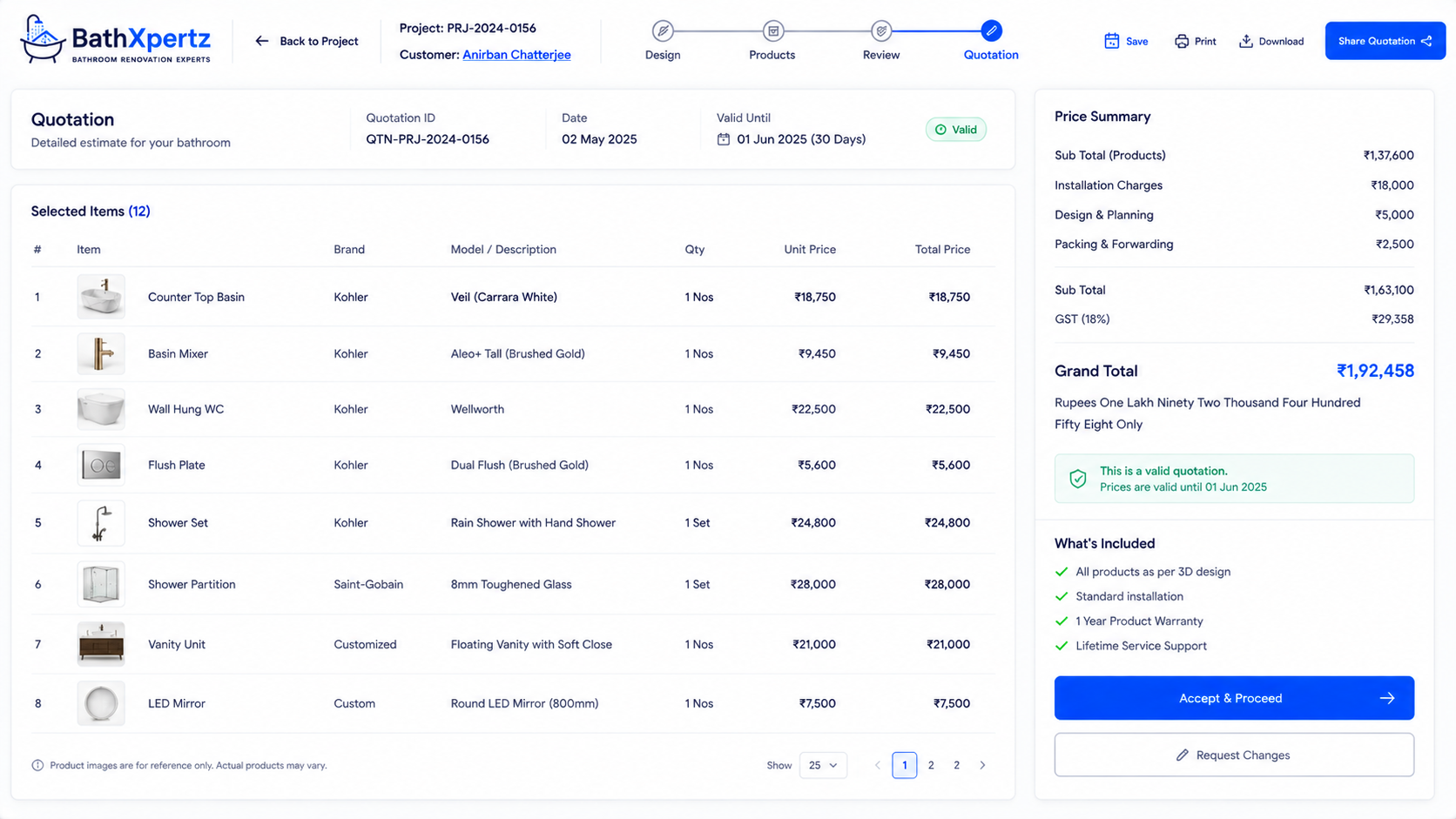1456x819 pixels.
Task: Click the Selected Items (12) heading
Action: [91, 211]
